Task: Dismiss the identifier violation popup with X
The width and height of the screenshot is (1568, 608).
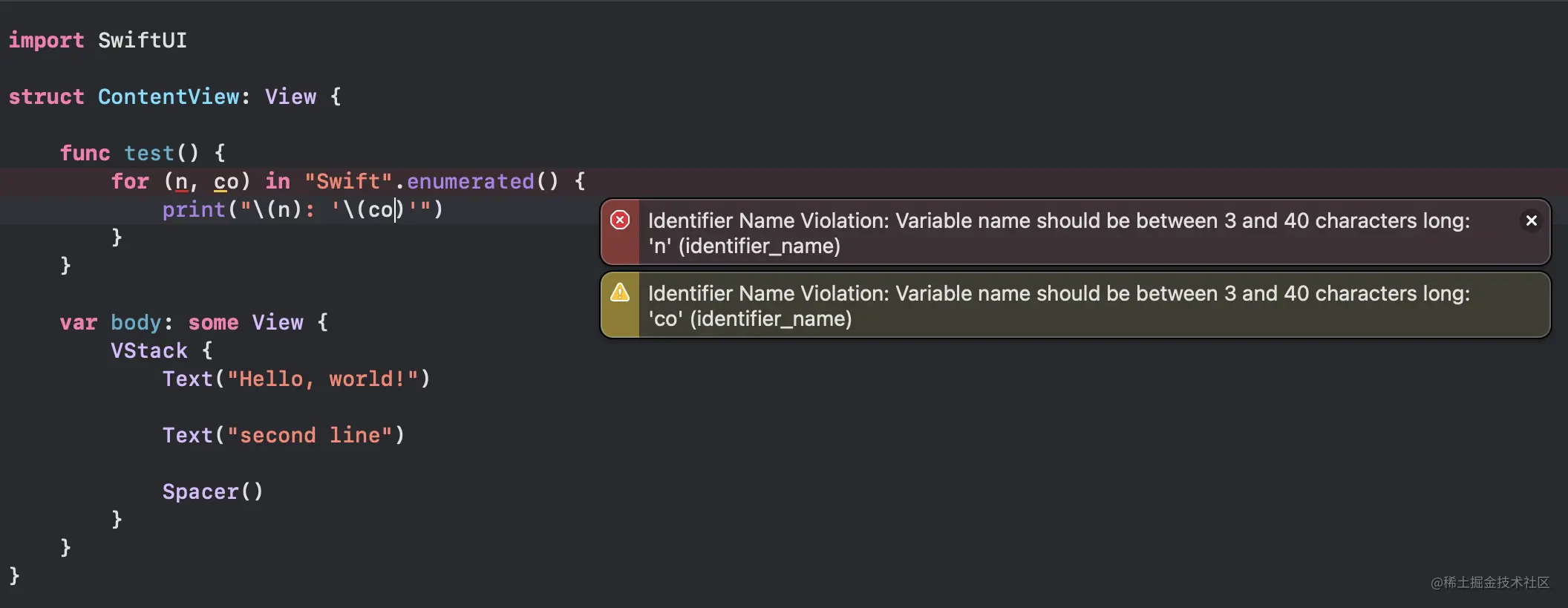Action: point(1531,220)
